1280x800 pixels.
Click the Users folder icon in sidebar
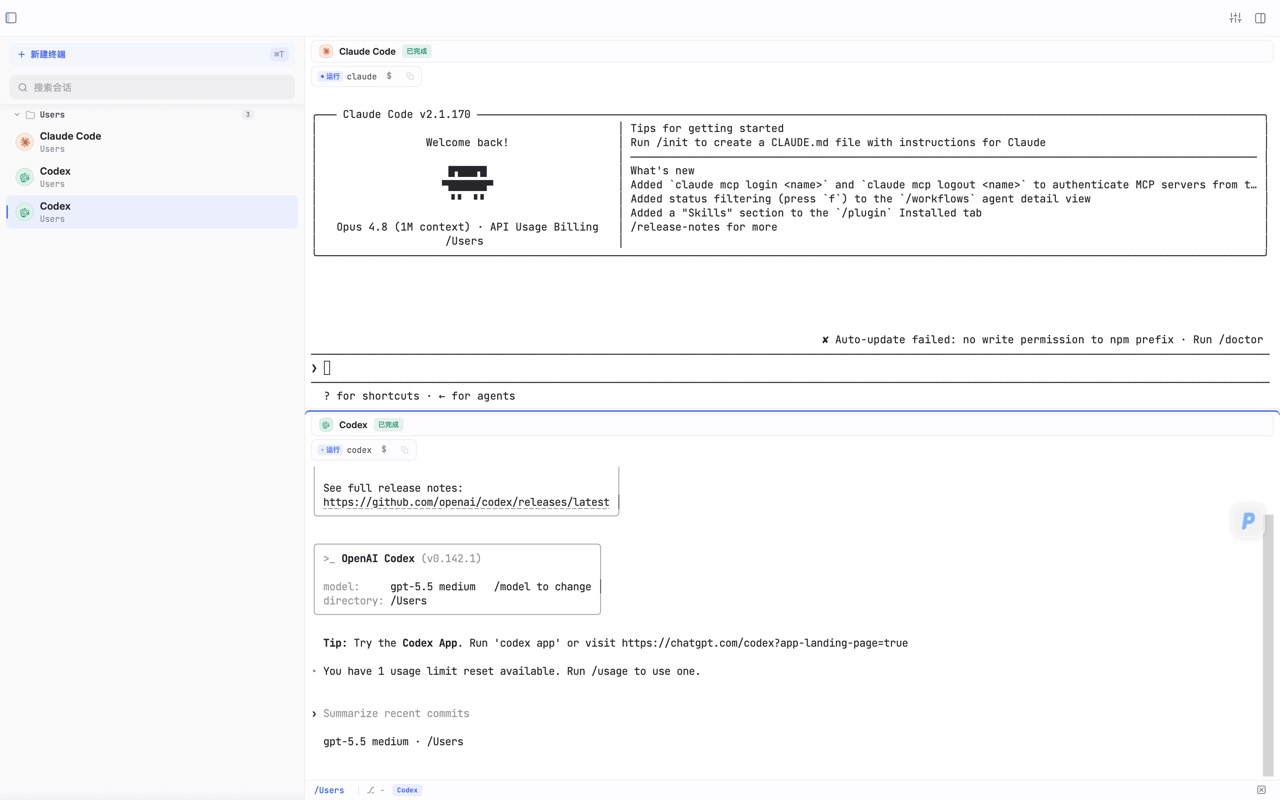[30, 115]
